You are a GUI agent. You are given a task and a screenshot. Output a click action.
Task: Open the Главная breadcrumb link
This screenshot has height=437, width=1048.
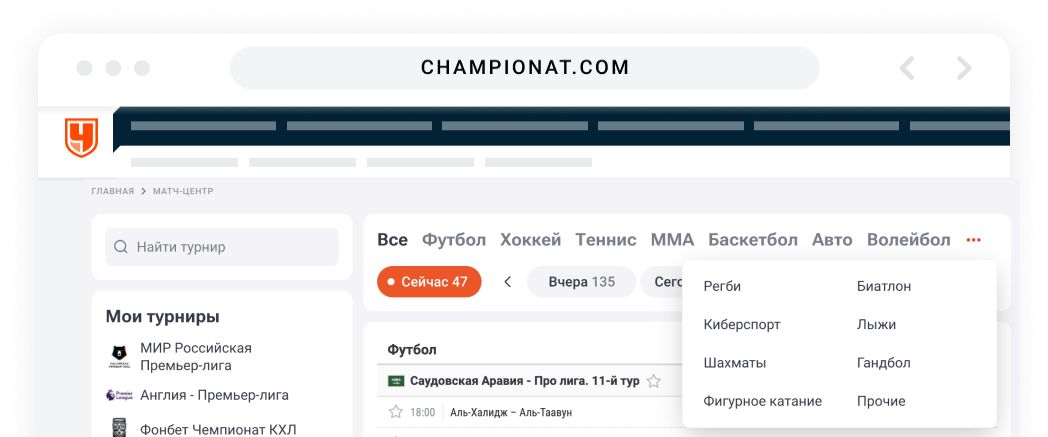tap(112, 191)
